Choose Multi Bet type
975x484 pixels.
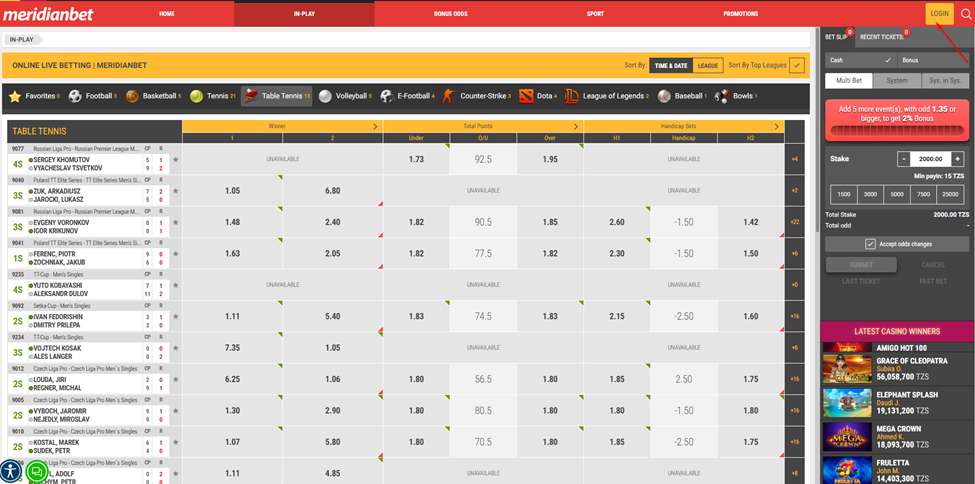(849, 81)
